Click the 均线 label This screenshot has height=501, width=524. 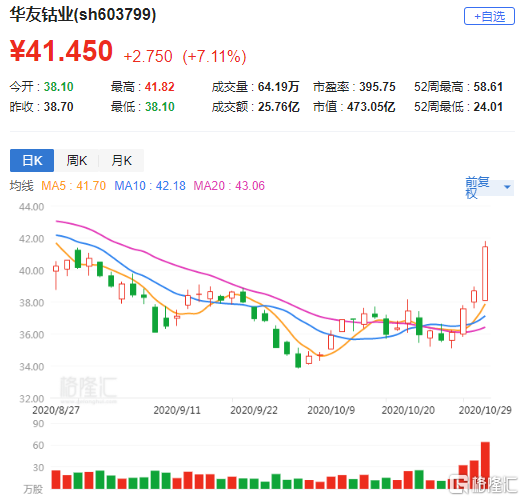tap(21, 185)
